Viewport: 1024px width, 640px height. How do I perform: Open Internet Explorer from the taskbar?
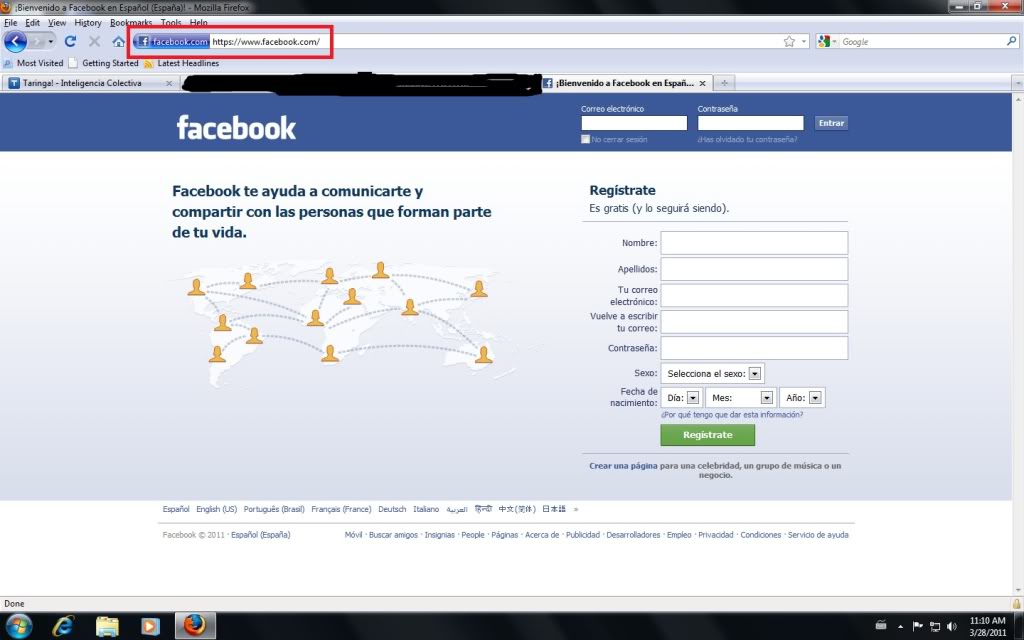point(65,625)
